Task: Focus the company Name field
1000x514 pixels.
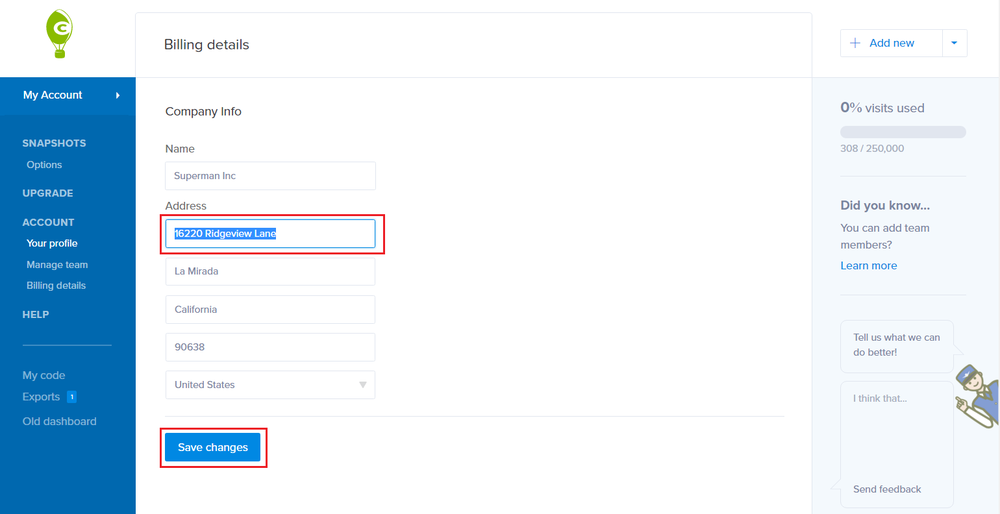Action: click(x=270, y=175)
